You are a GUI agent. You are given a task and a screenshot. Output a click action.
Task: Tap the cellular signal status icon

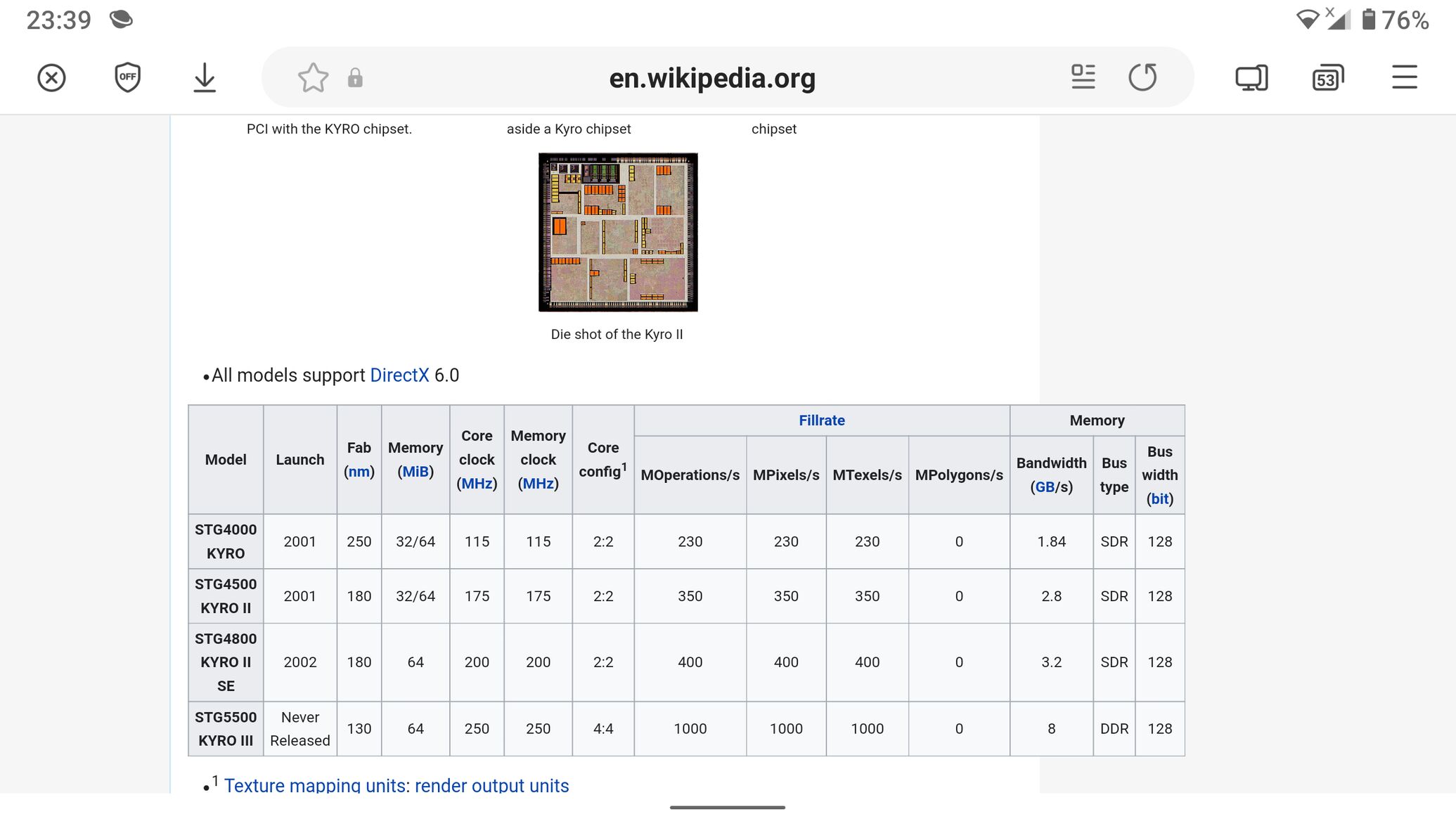[x=1339, y=19]
